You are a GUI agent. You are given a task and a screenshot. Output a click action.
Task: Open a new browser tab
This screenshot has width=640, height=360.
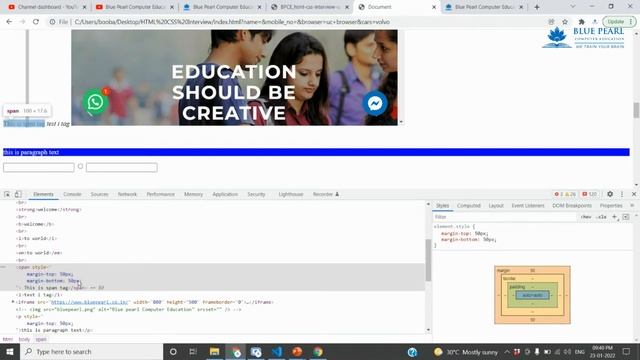pyautogui.click(x=537, y=7)
